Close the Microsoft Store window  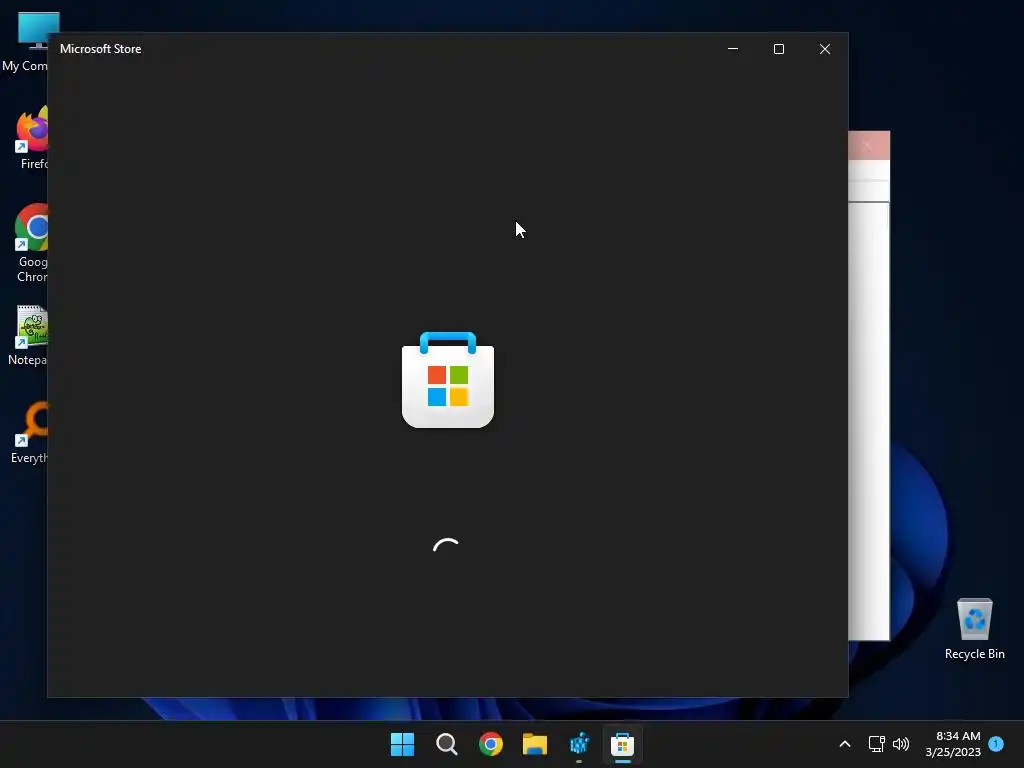pyautogui.click(x=825, y=49)
